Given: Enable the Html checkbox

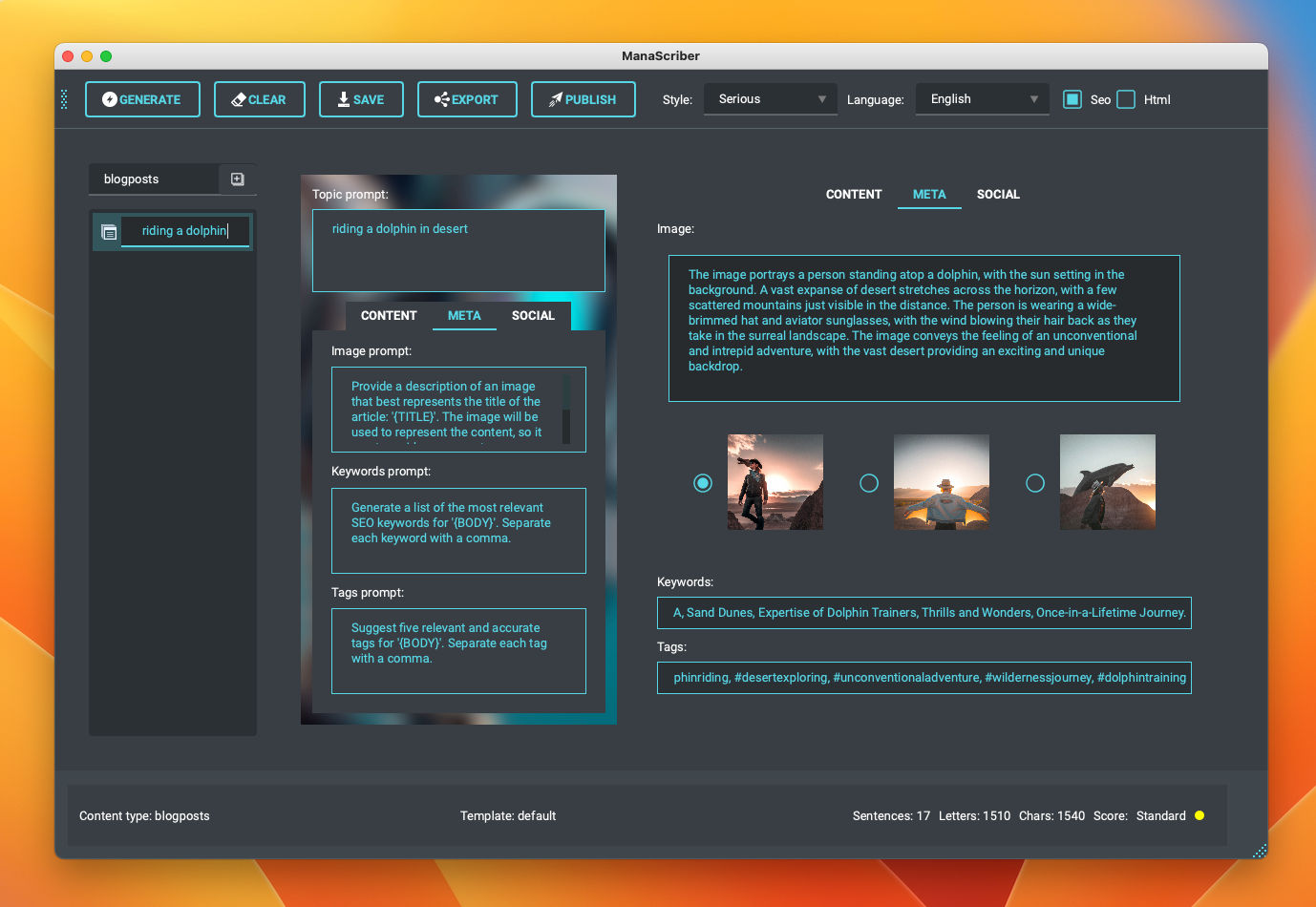Looking at the screenshot, I should pyautogui.click(x=1126, y=99).
